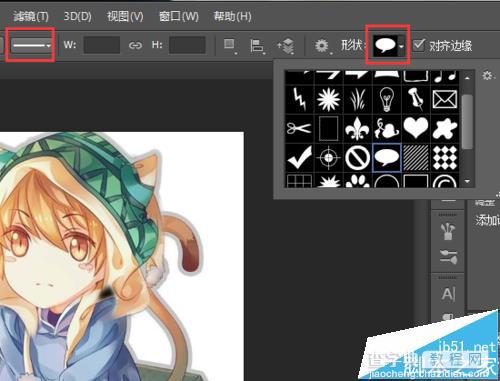Select the heart shape
This screenshot has height=381, width=500.
pos(416,128)
